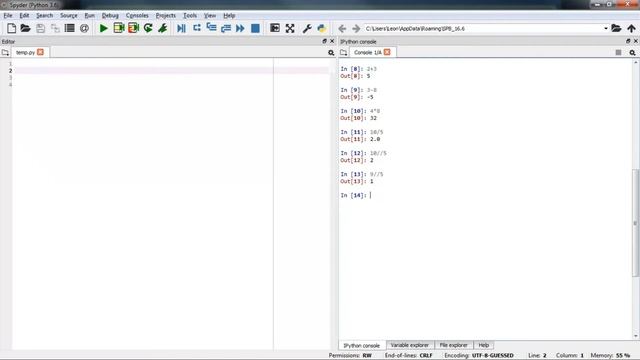Open the Source menu
Image resolution: width=640 pixels, height=360 pixels.
click(x=69, y=16)
